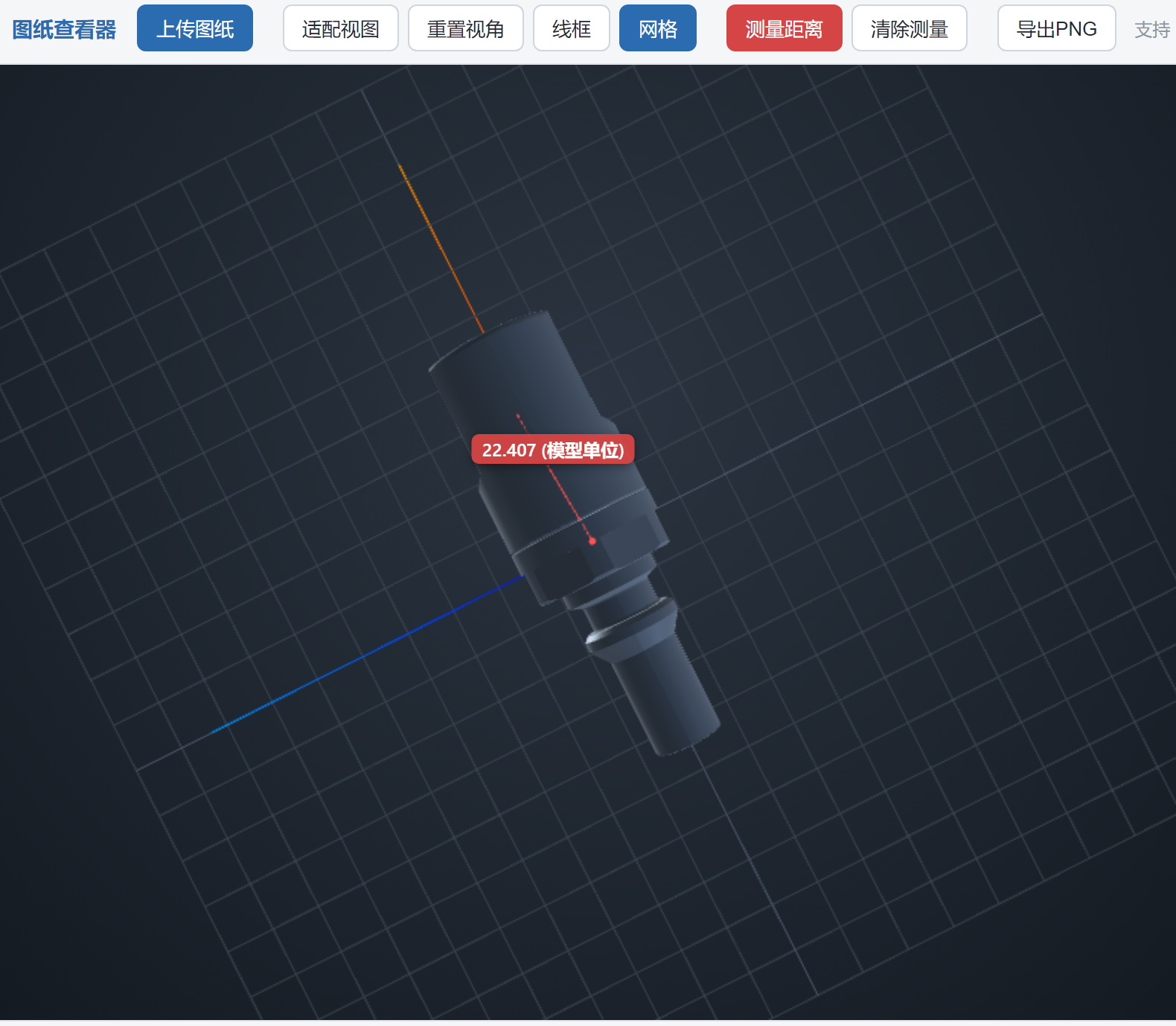
Task: Click the 上传图纸 upload button
Action: tap(195, 28)
